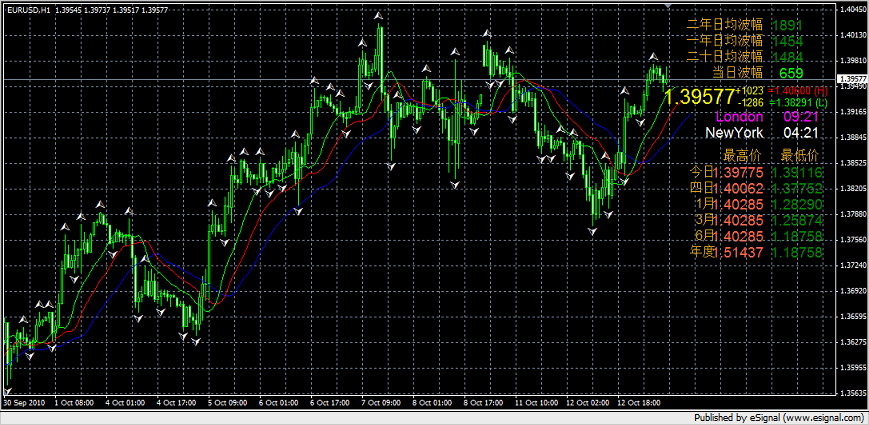Click the EURUSD,H1 chart title text
Screen dimensions: 869x425
coord(28,11)
